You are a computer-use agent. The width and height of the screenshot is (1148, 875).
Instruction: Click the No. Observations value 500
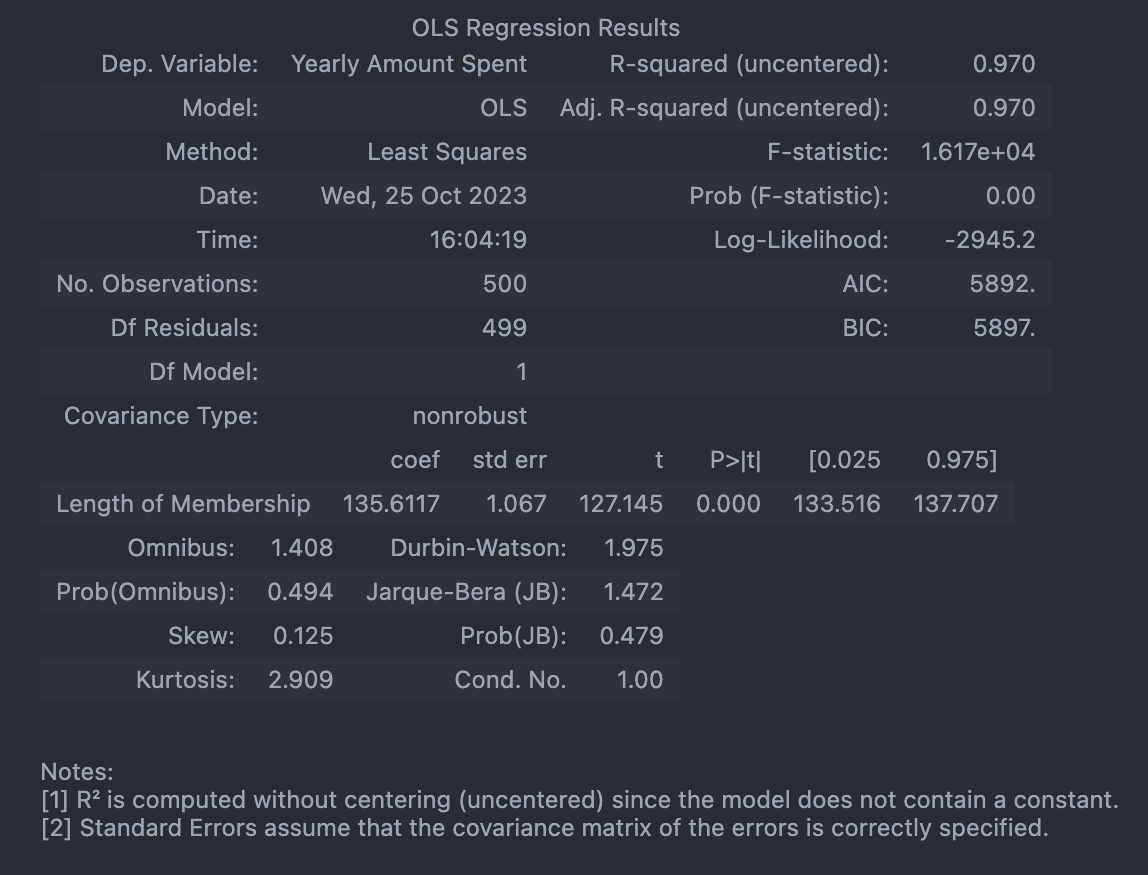pyautogui.click(x=504, y=284)
